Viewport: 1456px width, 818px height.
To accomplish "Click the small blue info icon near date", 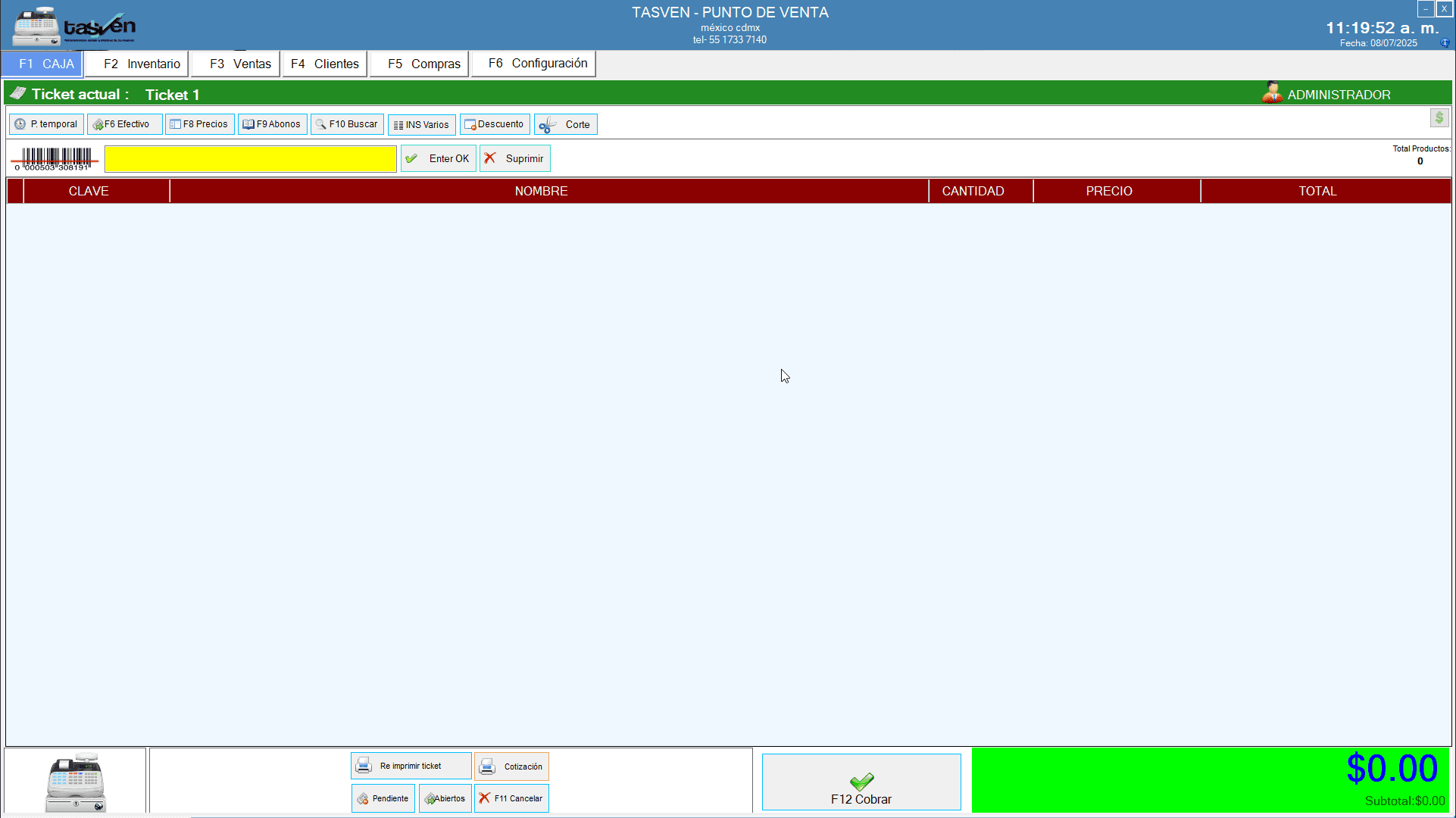I will [x=1445, y=43].
